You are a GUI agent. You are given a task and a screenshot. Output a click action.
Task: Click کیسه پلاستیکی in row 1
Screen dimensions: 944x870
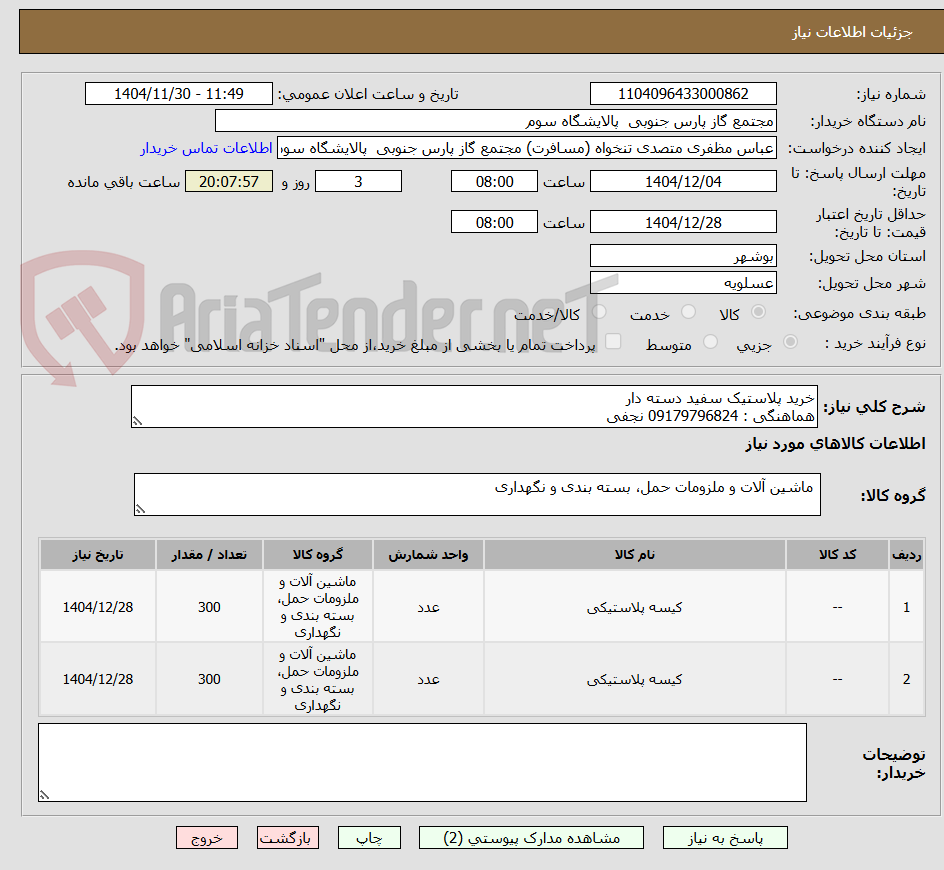635,607
